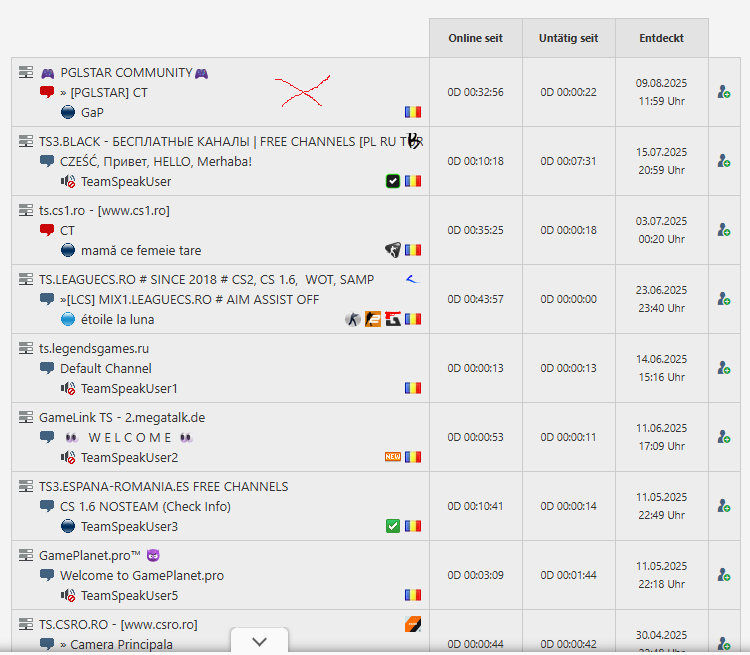The image size is (750, 655).
Task: Expand list with the bottom chevron-down button
Action: click(259, 641)
